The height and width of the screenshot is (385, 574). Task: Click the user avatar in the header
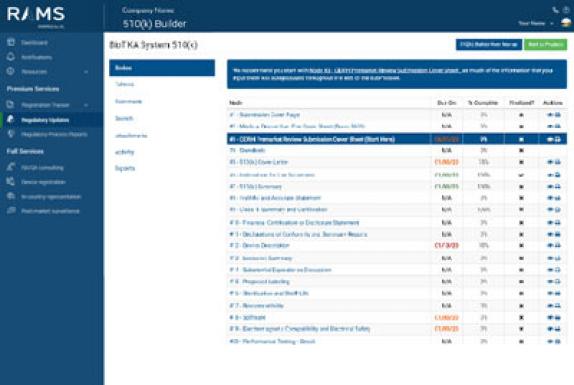tap(566, 23)
